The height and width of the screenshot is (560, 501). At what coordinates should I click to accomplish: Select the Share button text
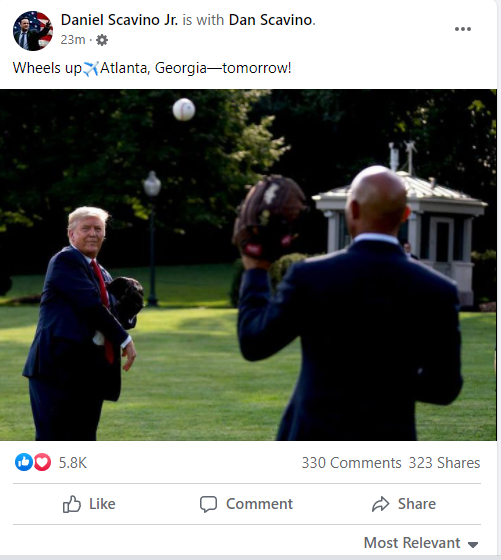(x=417, y=504)
